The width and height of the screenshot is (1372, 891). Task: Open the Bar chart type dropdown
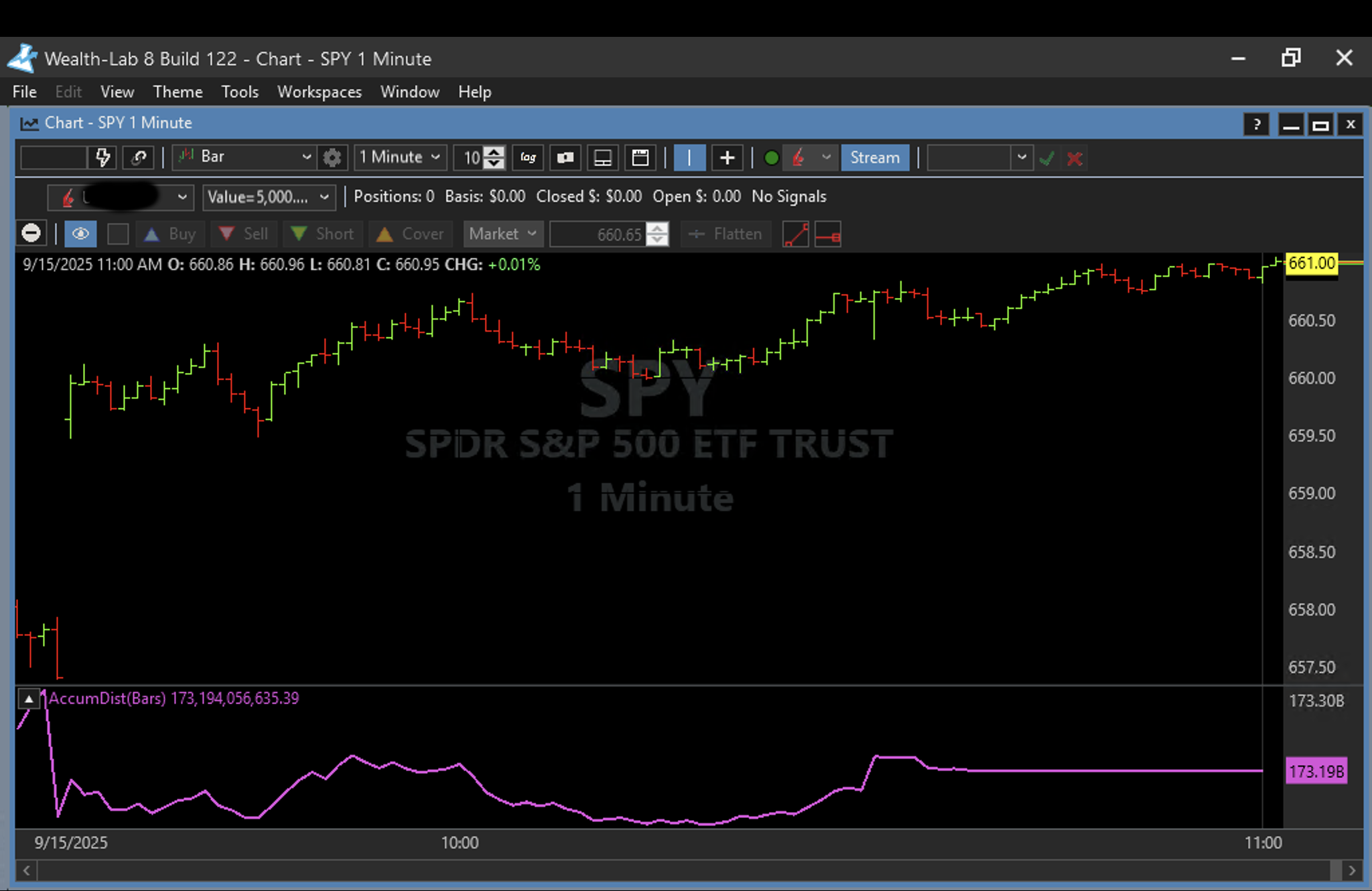[245, 157]
